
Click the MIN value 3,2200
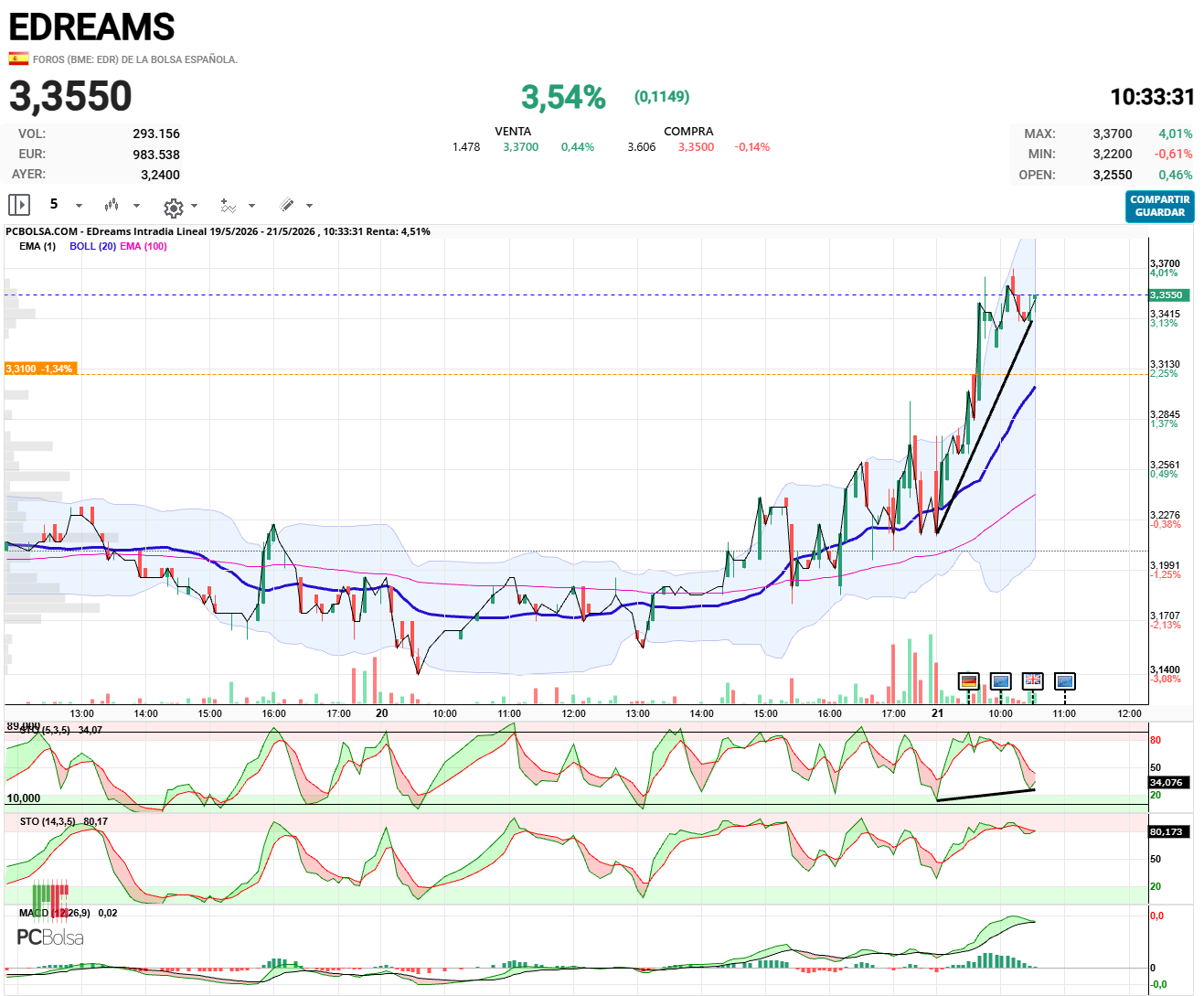pos(1113,154)
